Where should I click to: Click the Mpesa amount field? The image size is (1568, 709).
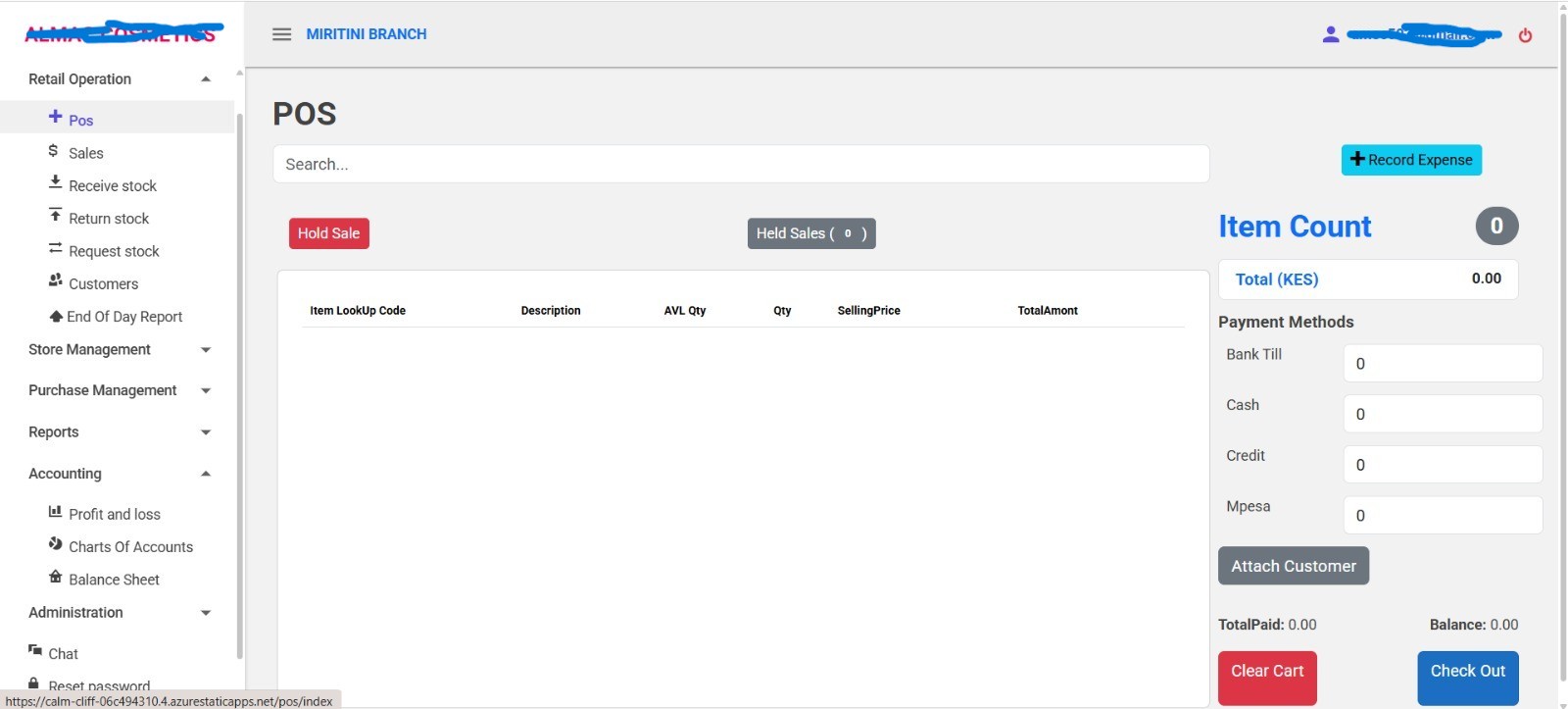pyautogui.click(x=1443, y=515)
